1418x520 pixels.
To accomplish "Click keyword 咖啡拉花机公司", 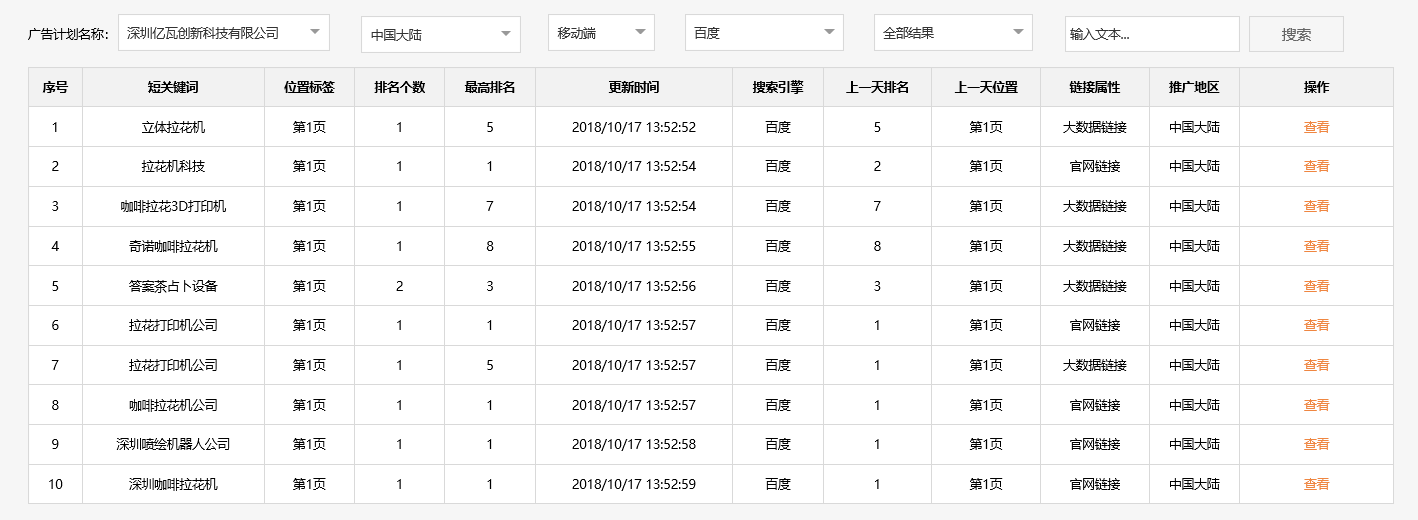I will click(x=173, y=405).
